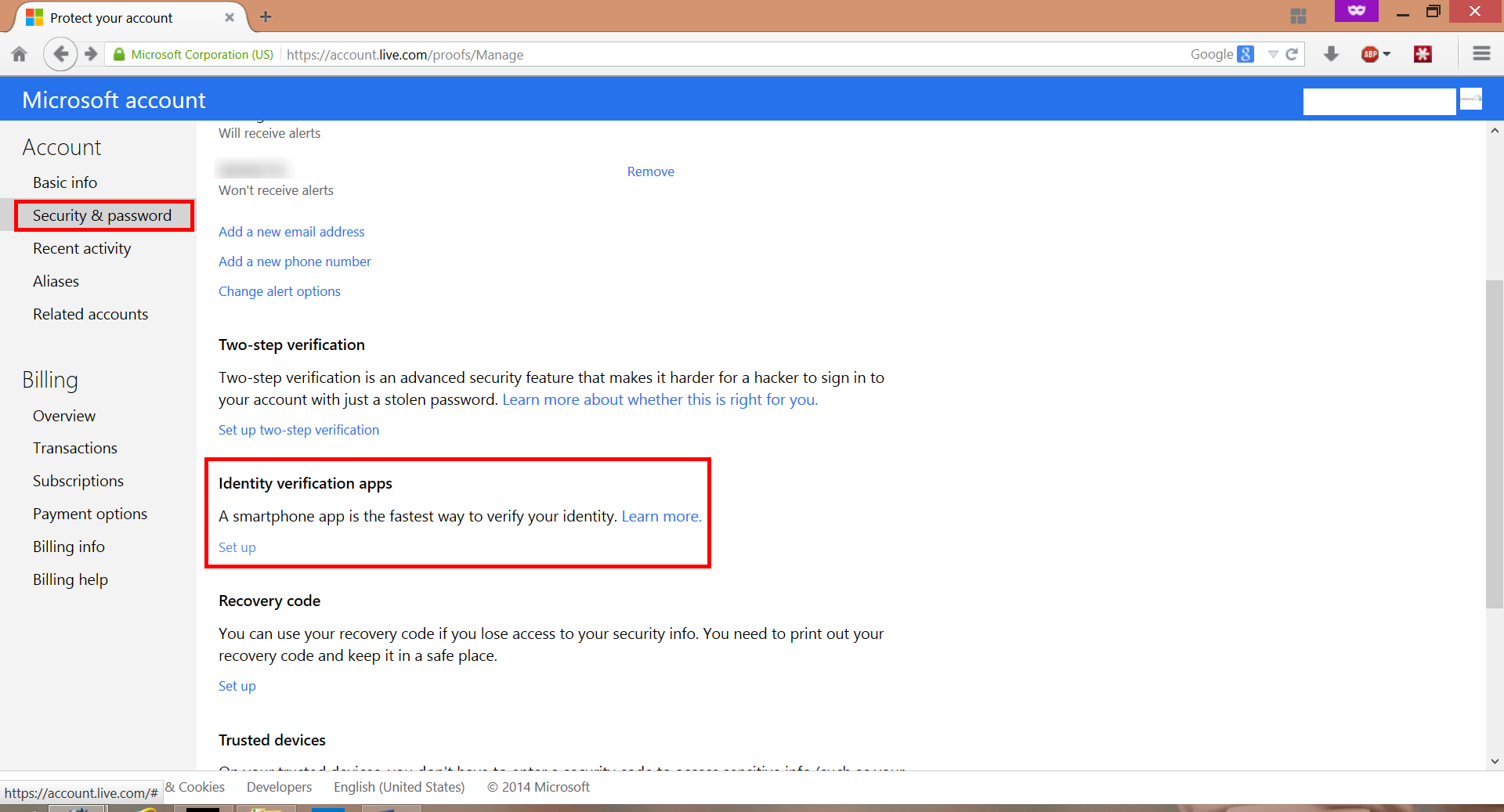Open Developers footer link
Screen dimensions: 1504x812
pyautogui.click(x=279, y=787)
